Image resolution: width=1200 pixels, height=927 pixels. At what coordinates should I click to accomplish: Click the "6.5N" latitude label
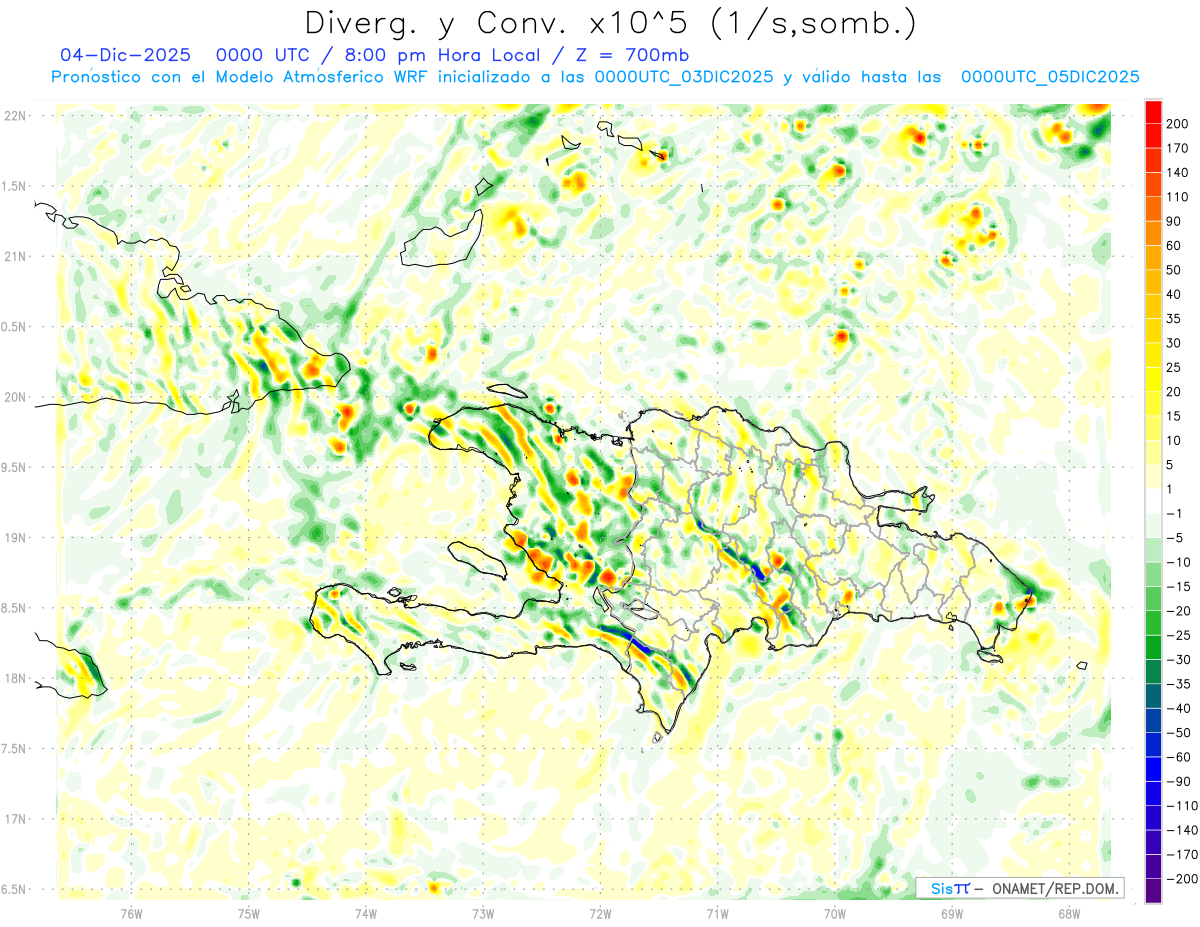(x=15, y=889)
